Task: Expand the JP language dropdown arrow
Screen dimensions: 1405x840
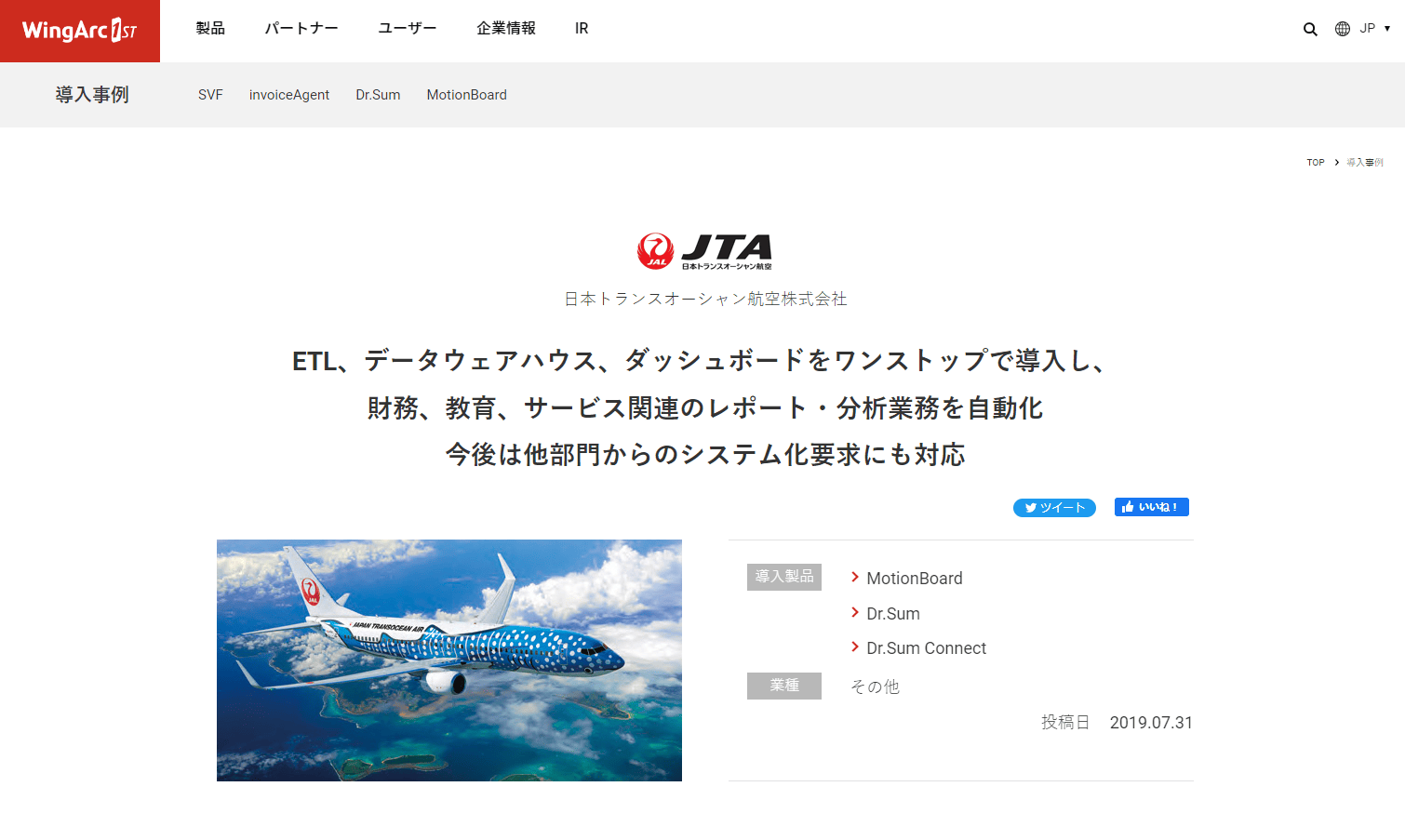Action: 1386,29
